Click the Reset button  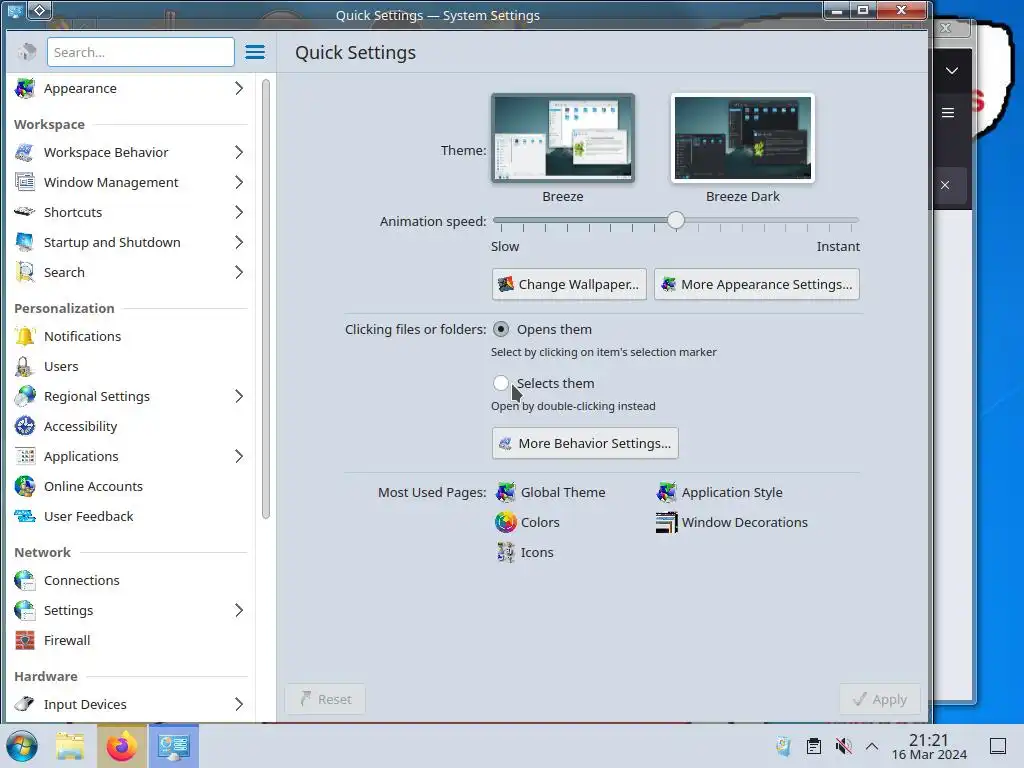[325, 699]
